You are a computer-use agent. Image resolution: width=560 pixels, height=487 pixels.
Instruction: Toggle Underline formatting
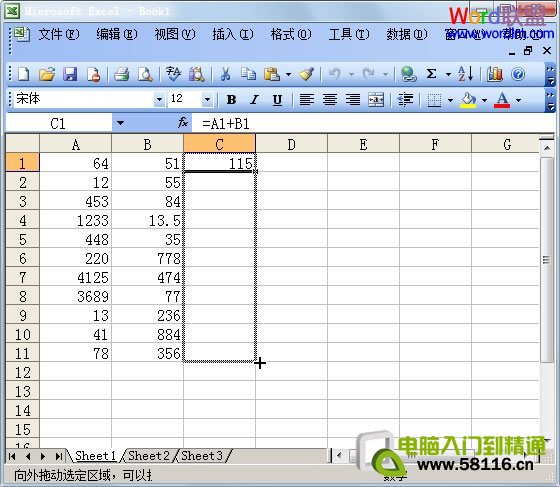277,100
